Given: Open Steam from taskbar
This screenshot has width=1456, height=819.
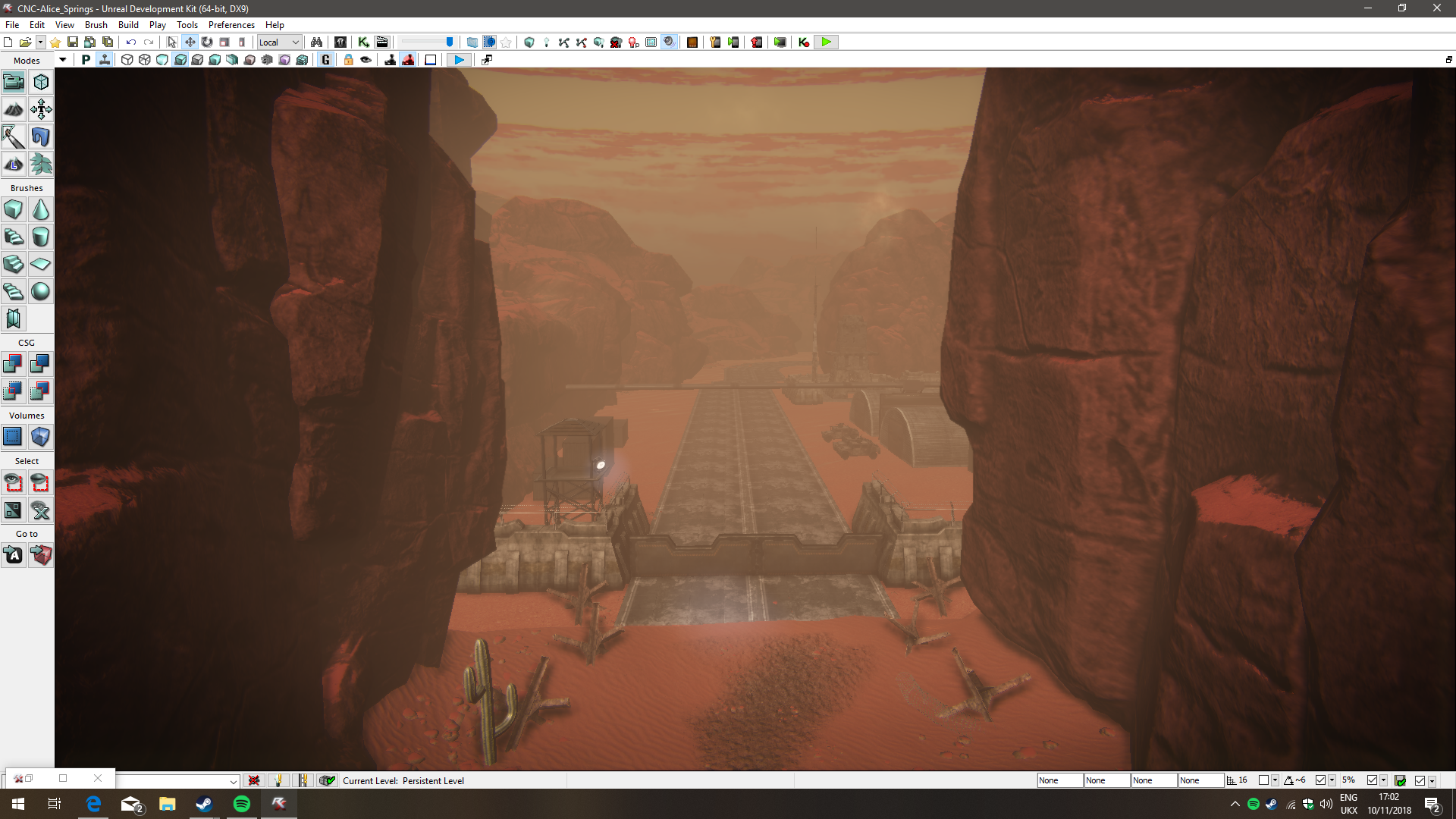Looking at the screenshot, I should pos(204,804).
